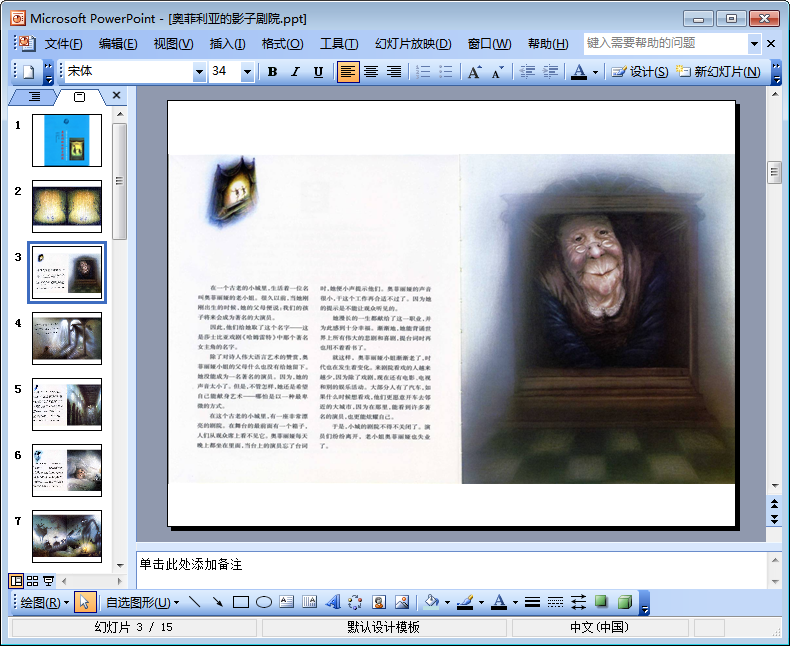Switch to Normal view
790x646 pixels.
click(x=16, y=581)
